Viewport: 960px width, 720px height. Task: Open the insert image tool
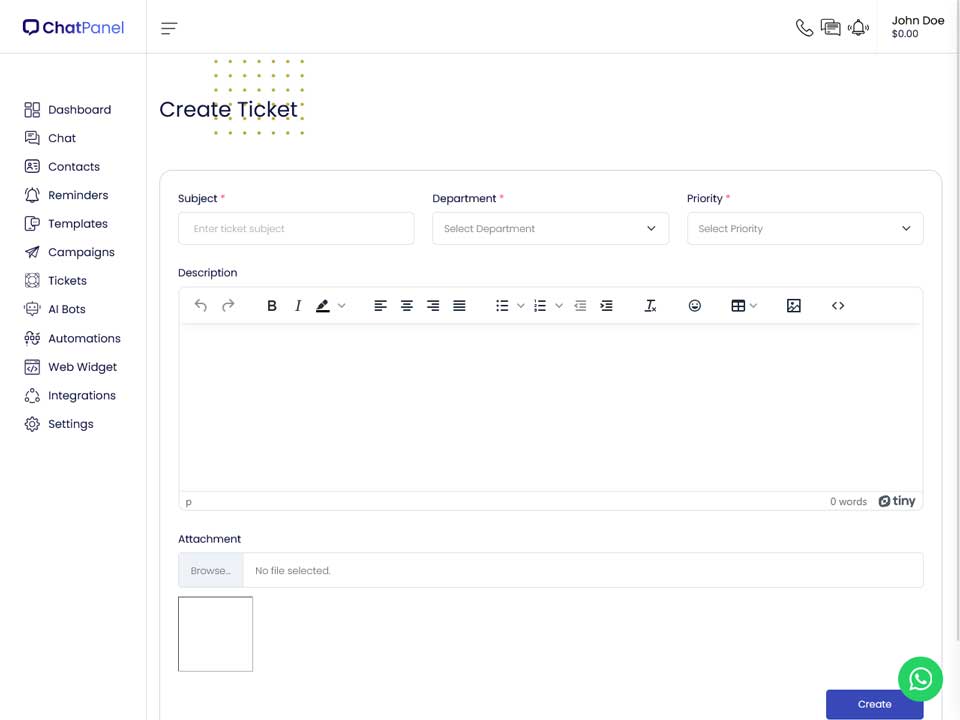(x=793, y=306)
